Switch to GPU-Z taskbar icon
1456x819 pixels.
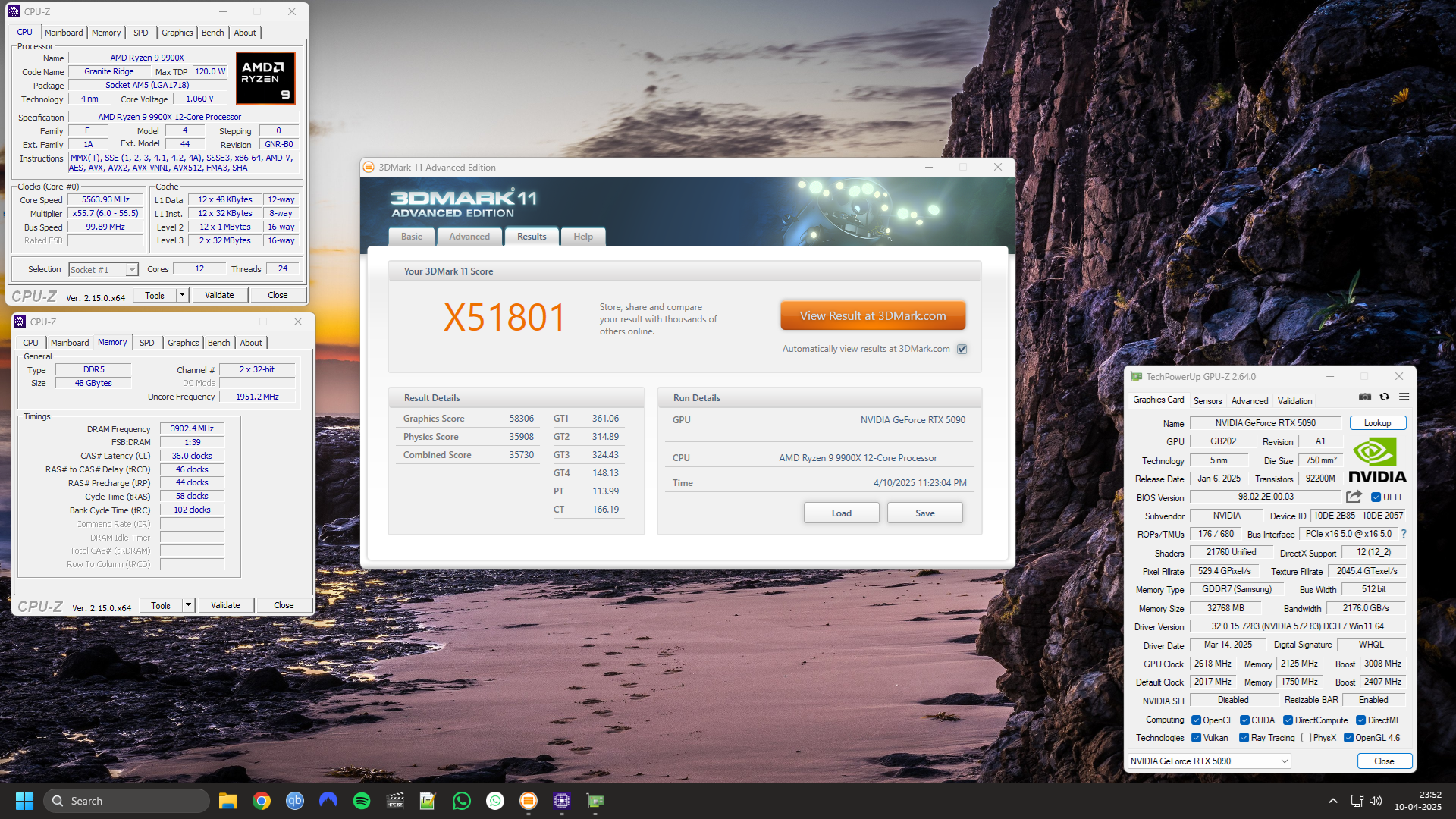(x=595, y=801)
